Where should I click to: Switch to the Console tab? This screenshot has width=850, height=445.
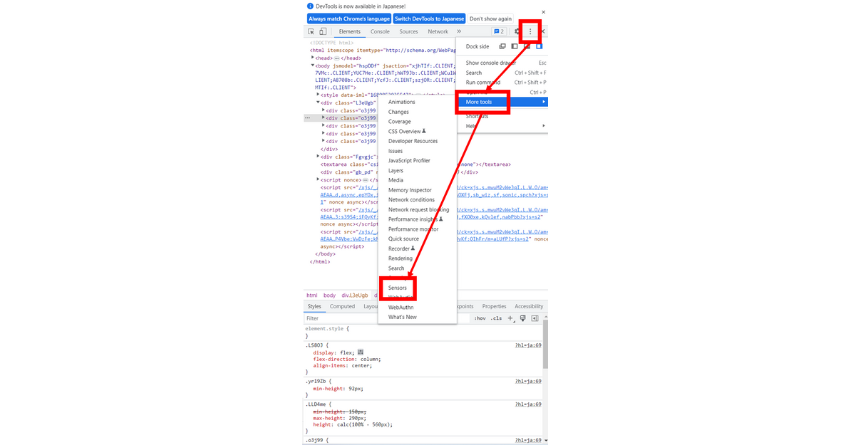(380, 31)
